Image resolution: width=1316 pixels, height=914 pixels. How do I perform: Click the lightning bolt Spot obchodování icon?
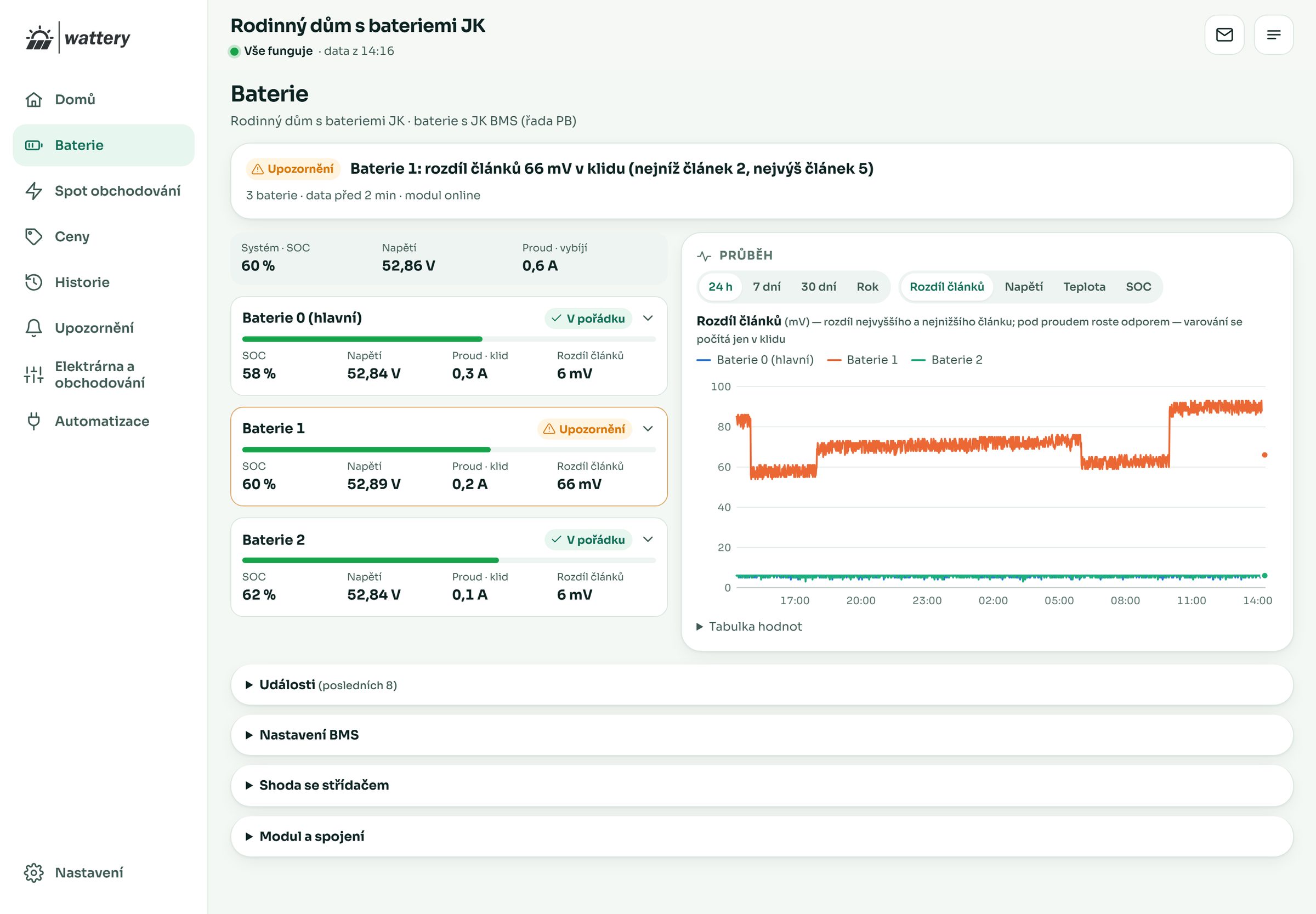click(x=34, y=191)
